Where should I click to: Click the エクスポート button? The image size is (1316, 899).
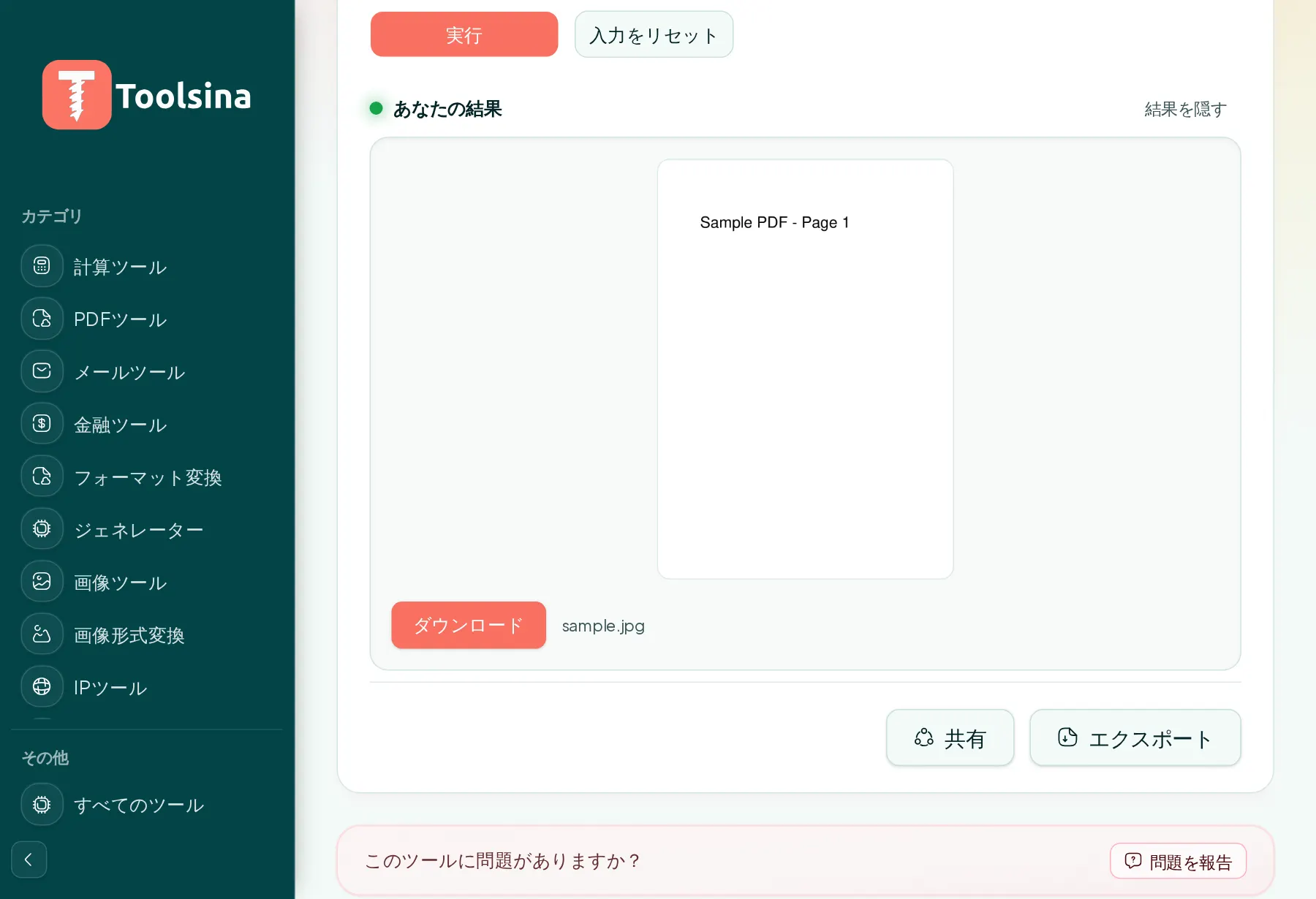[x=1135, y=737]
